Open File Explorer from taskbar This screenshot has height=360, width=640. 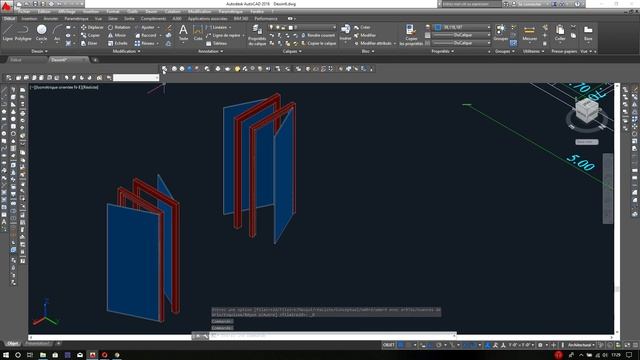43,355
